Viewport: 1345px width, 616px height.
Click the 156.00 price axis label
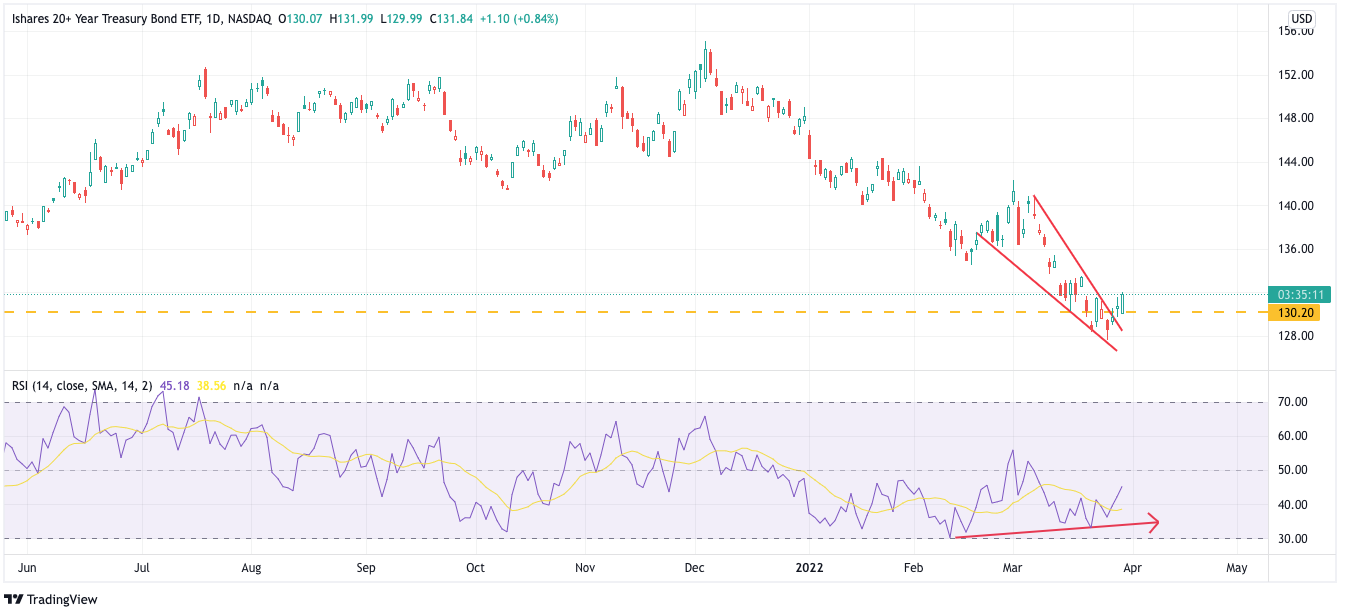pyautogui.click(x=1296, y=31)
